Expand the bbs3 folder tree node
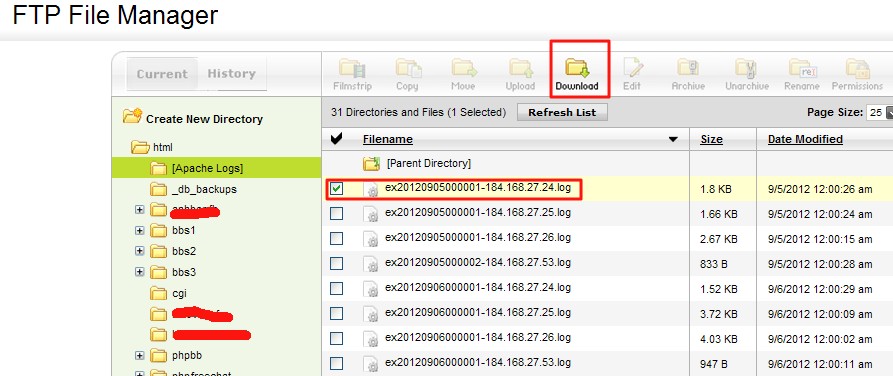The image size is (893, 376). [x=140, y=272]
